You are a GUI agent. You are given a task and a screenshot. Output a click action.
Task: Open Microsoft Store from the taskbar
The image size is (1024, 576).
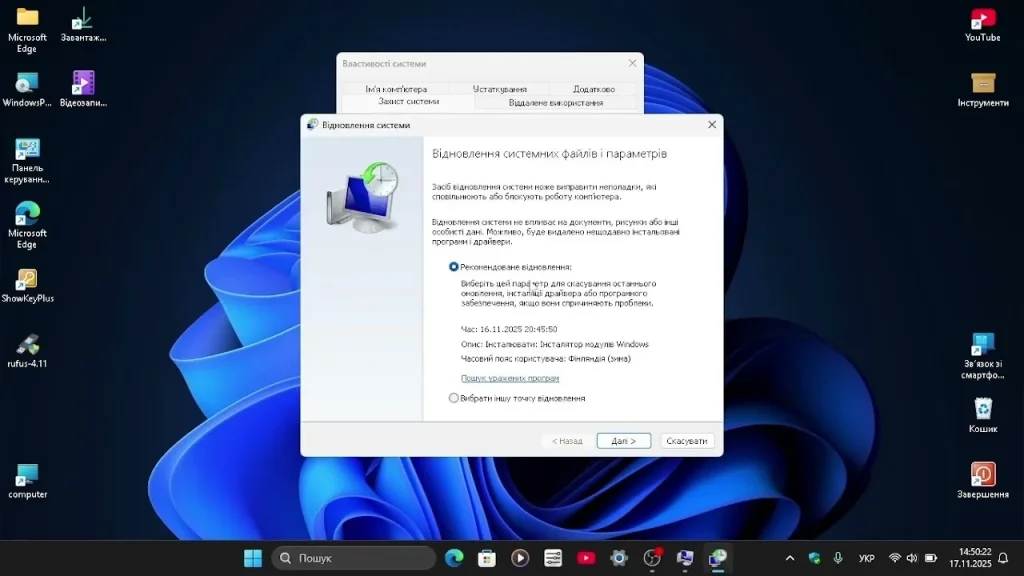pyautogui.click(x=487, y=558)
